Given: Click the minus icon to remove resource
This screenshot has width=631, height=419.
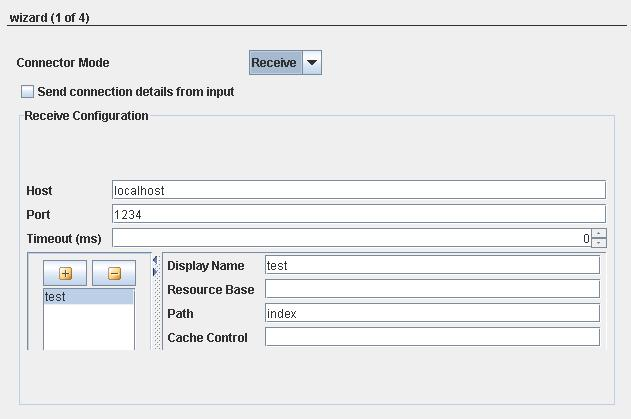Looking at the screenshot, I should coord(114,273).
